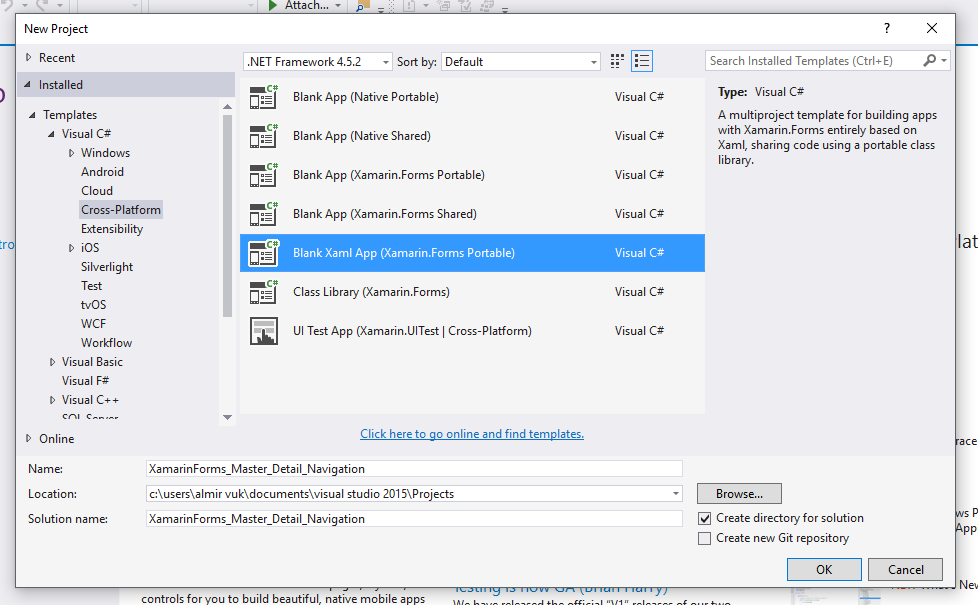Select Blank App (Native Shared) template name
Screen dimensions: 979x605
click(362, 136)
